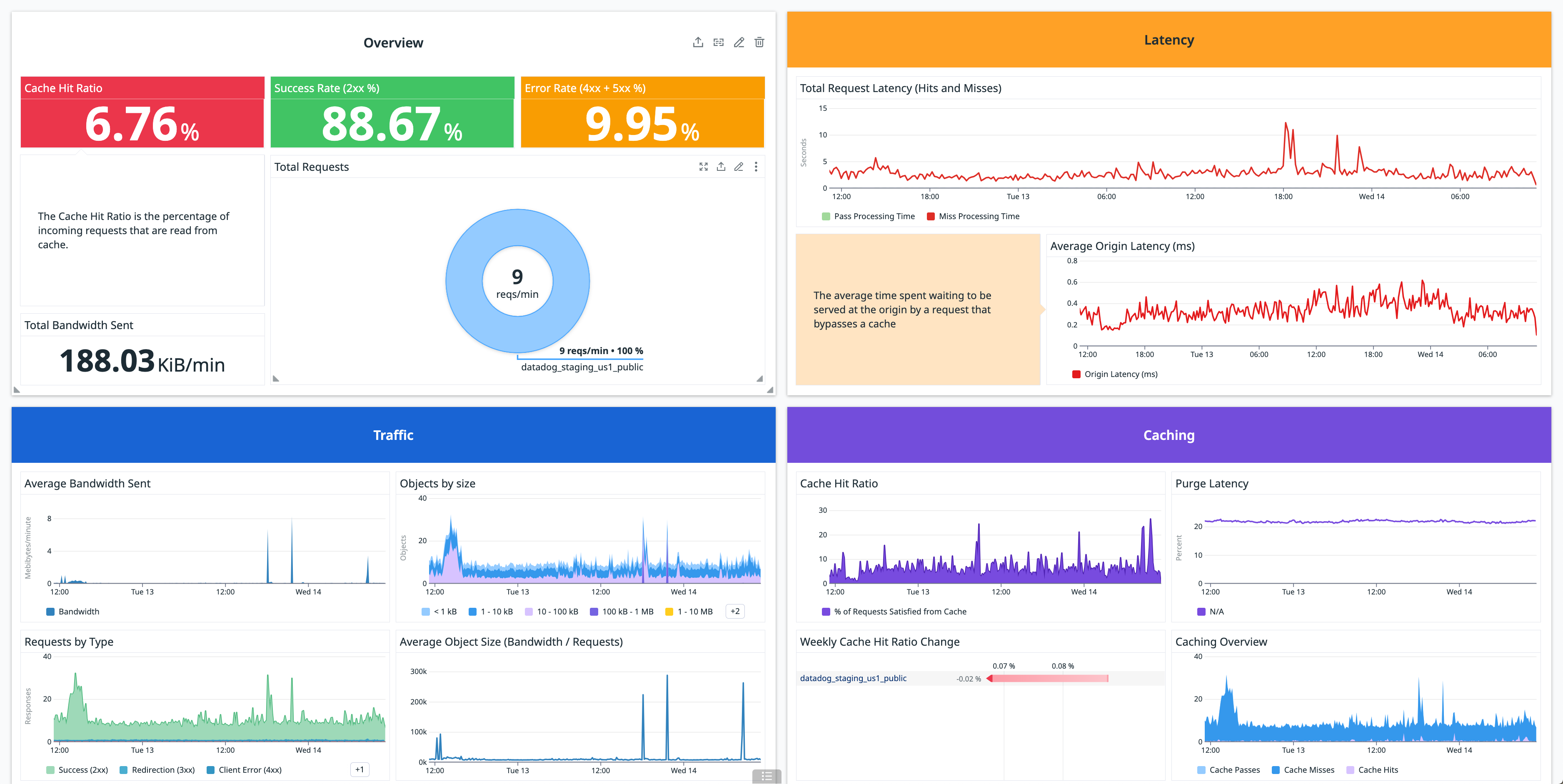Expand Total Requests widget to fullscreen

click(703, 166)
